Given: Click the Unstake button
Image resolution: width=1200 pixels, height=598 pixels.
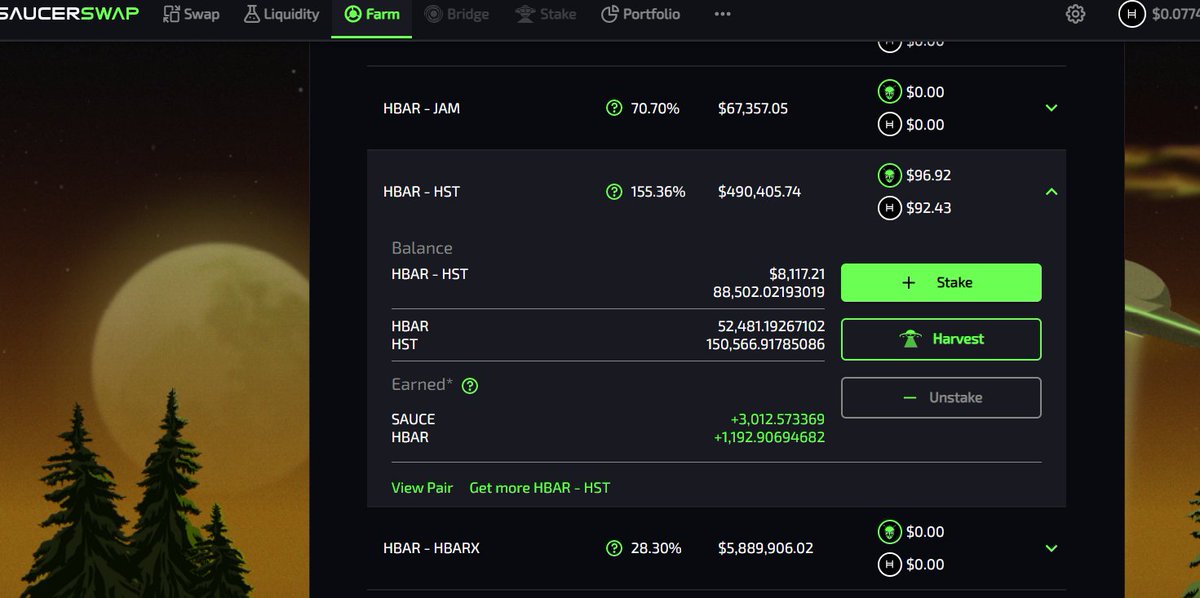Looking at the screenshot, I should (x=941, y=397).
